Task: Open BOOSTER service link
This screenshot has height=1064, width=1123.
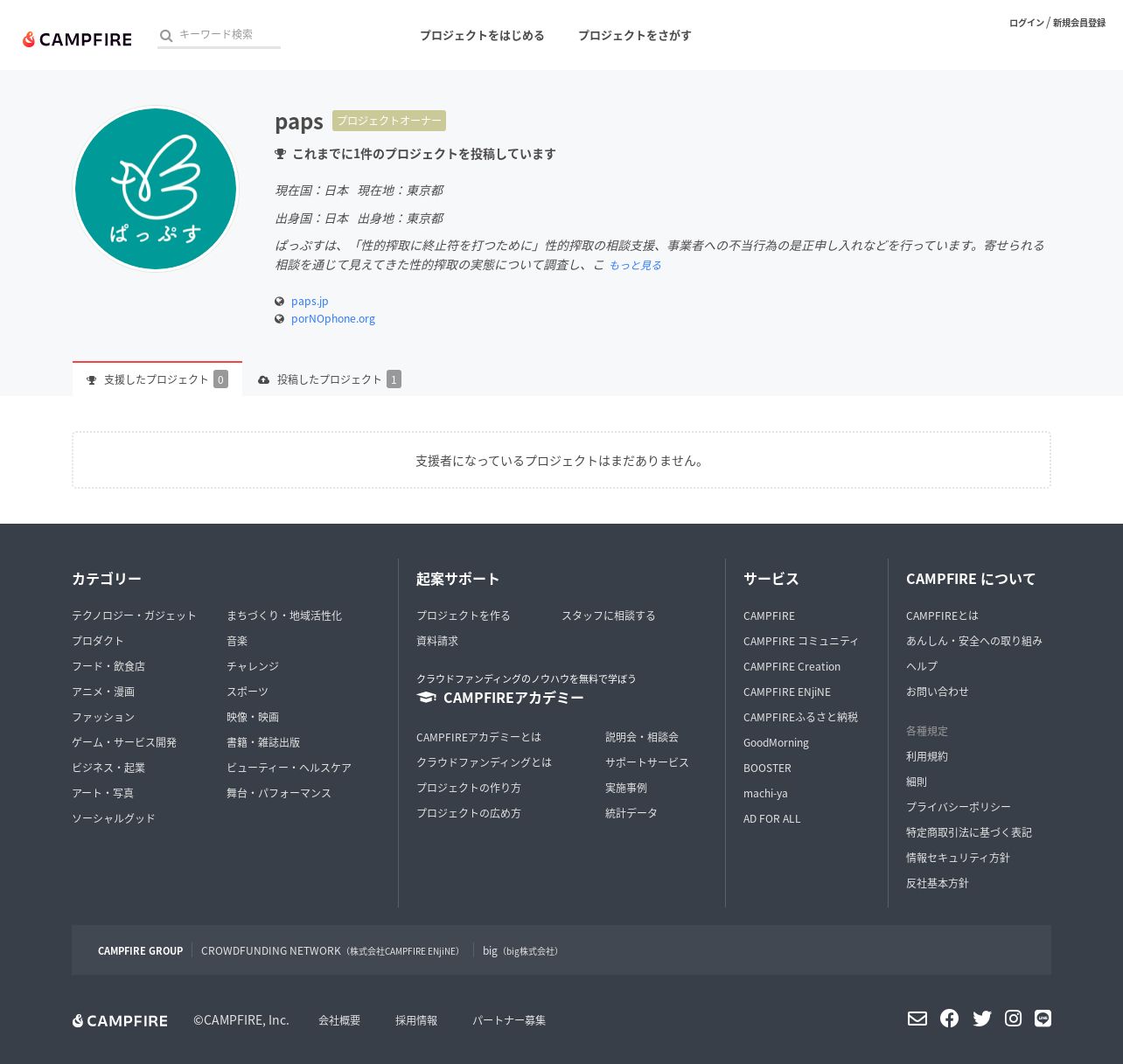Action: point(767,768)
